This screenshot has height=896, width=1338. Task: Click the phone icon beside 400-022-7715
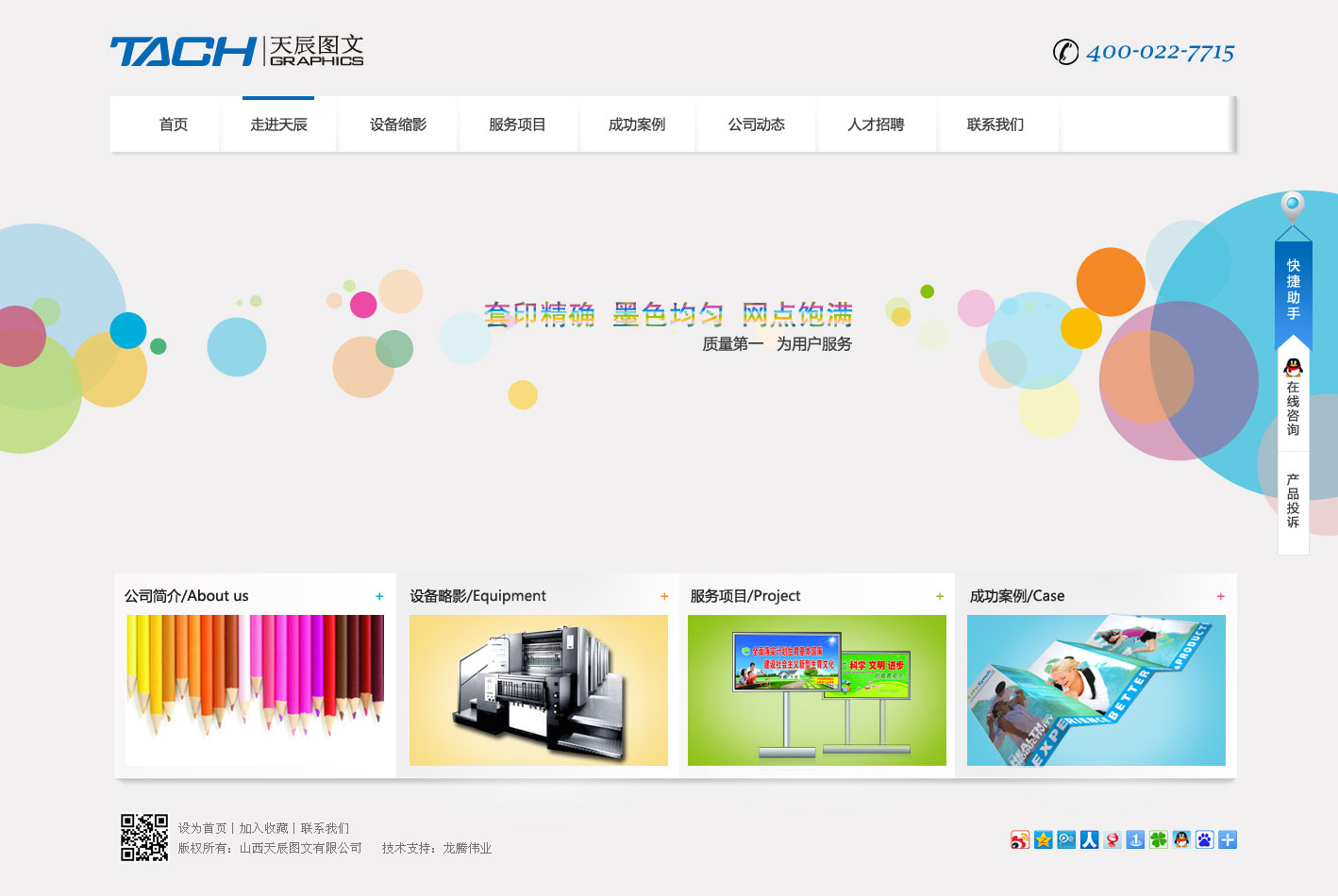click(x=1065, y=51)
